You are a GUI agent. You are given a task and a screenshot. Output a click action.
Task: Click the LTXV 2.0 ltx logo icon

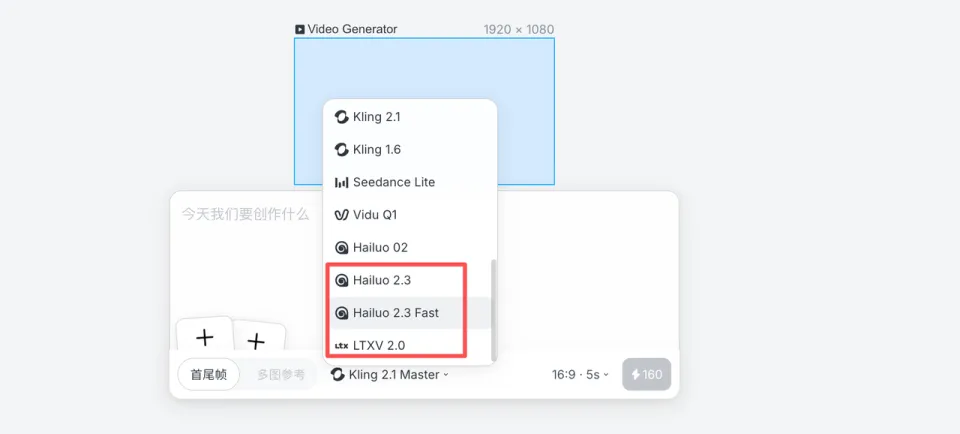tap(342, 346)
